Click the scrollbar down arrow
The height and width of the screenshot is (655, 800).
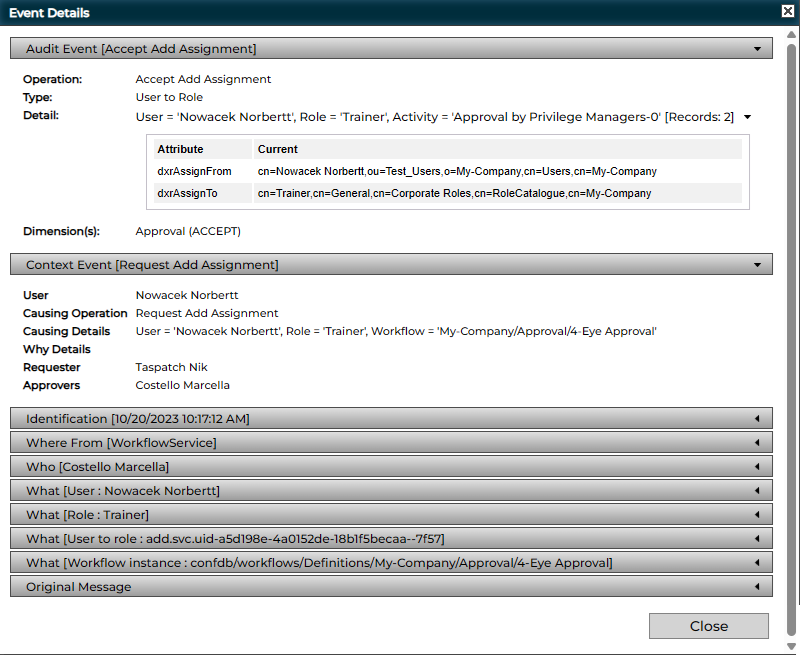pyautogui.click(x=791, y=646)
